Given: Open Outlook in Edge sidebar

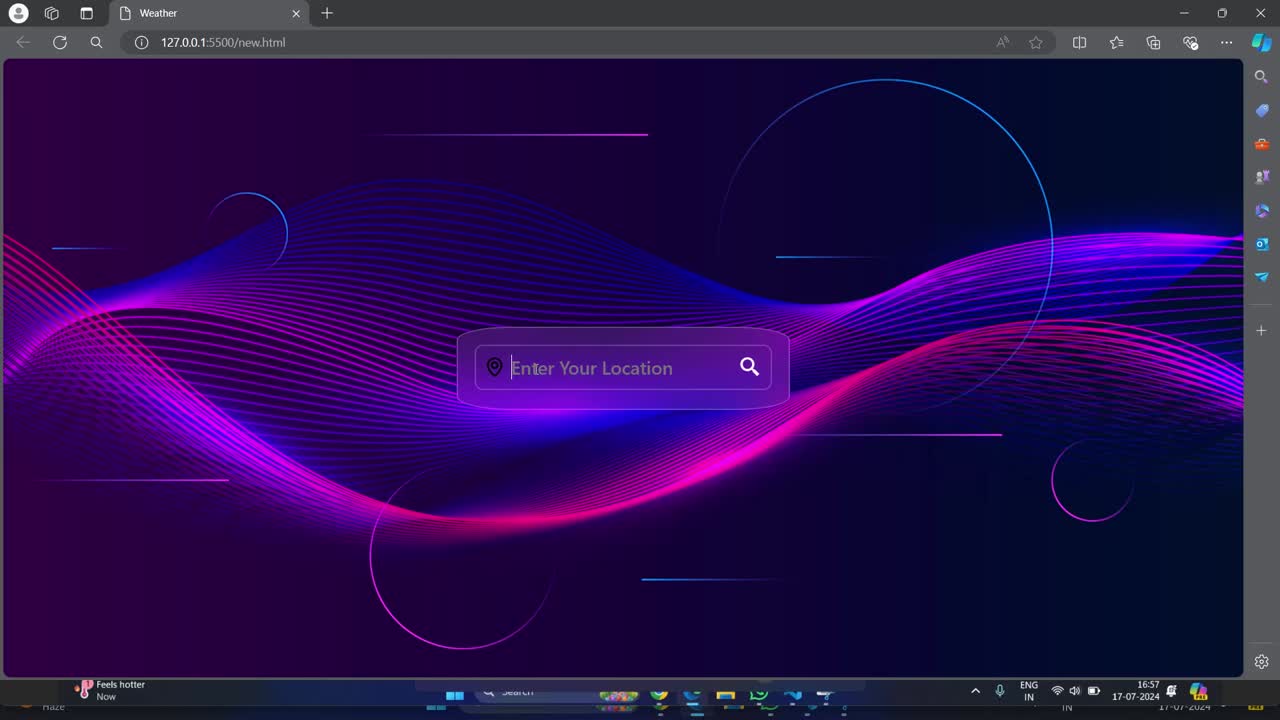Looking at the screenshot, I should 1262,244.
